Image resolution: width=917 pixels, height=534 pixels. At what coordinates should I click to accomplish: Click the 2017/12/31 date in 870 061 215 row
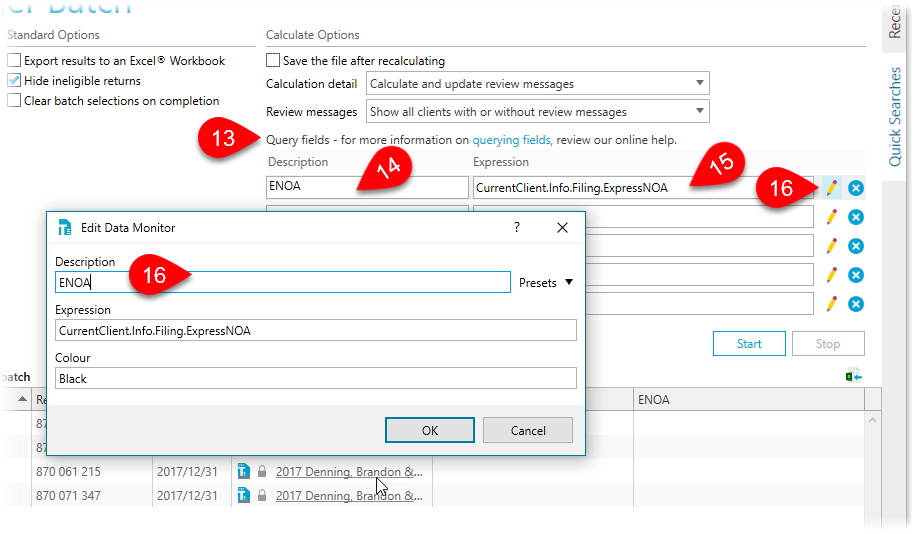(187, 471)
